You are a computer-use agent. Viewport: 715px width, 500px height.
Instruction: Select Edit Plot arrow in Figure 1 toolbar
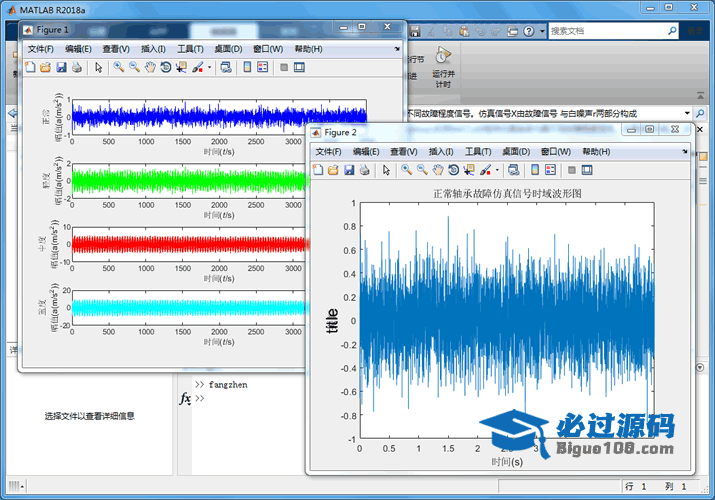98,67
